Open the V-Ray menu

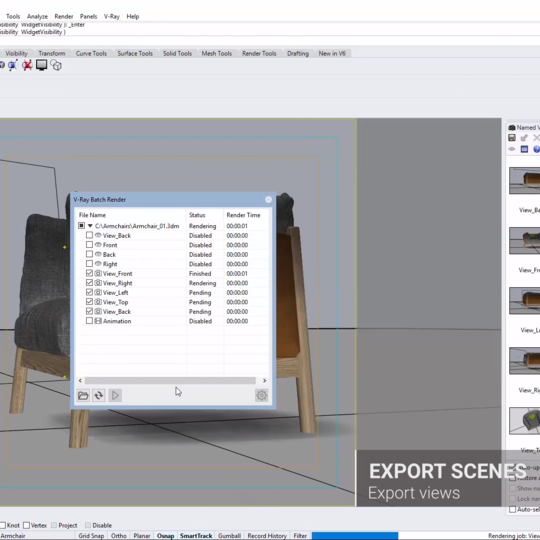pos(112,16)
